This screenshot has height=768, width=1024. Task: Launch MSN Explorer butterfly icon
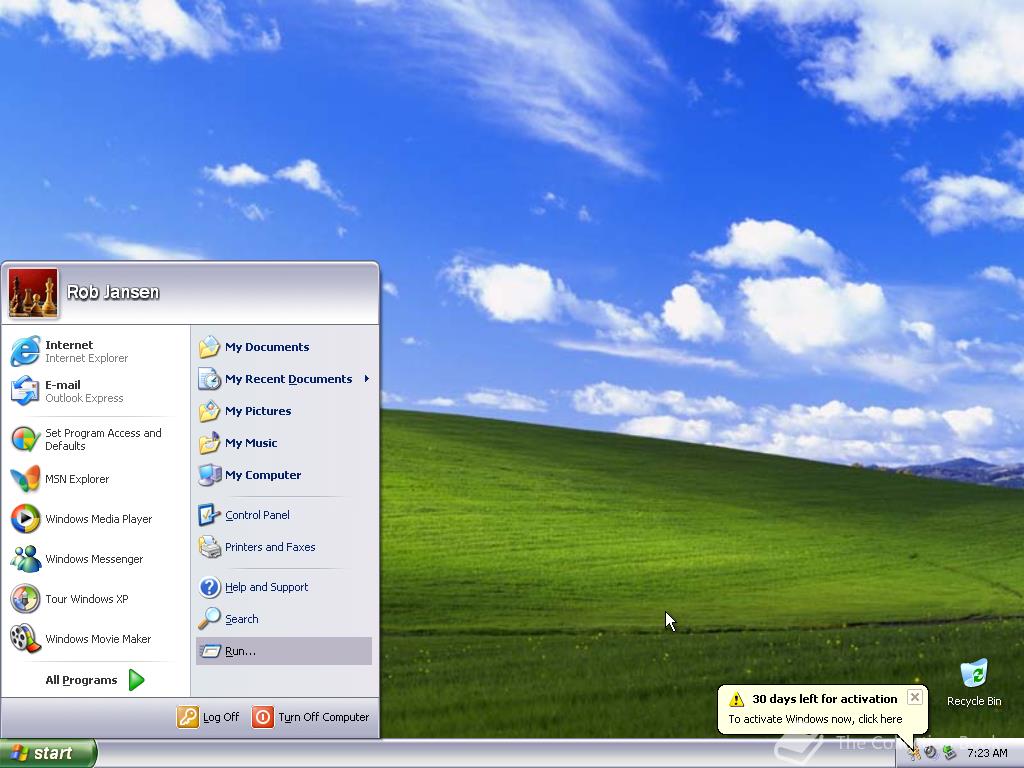tap(25, 479)
